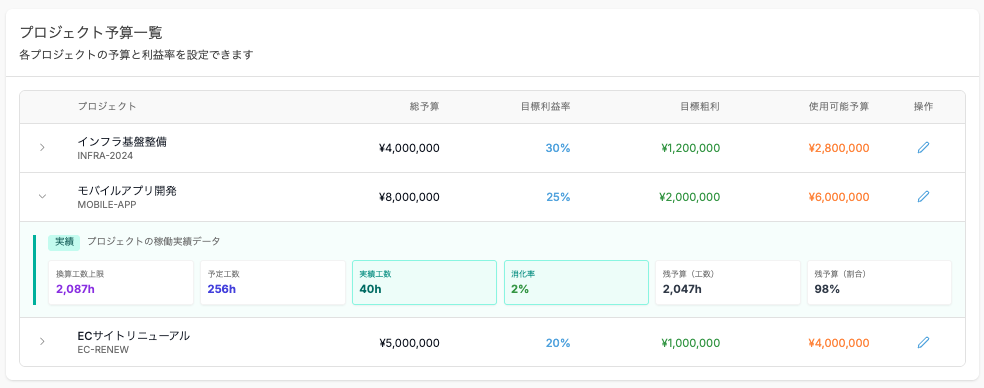This screenshot has height=388, width=984.
Task: Click the MOBILE-APP project code
Action: 107,205
